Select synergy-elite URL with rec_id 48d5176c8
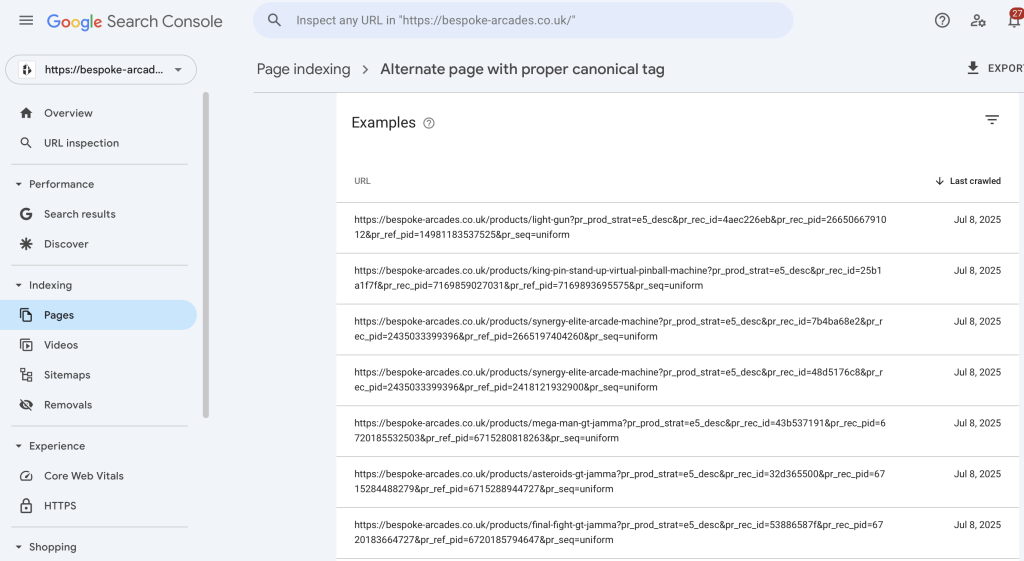The image size is (1024, 561). tap(677, 379)
